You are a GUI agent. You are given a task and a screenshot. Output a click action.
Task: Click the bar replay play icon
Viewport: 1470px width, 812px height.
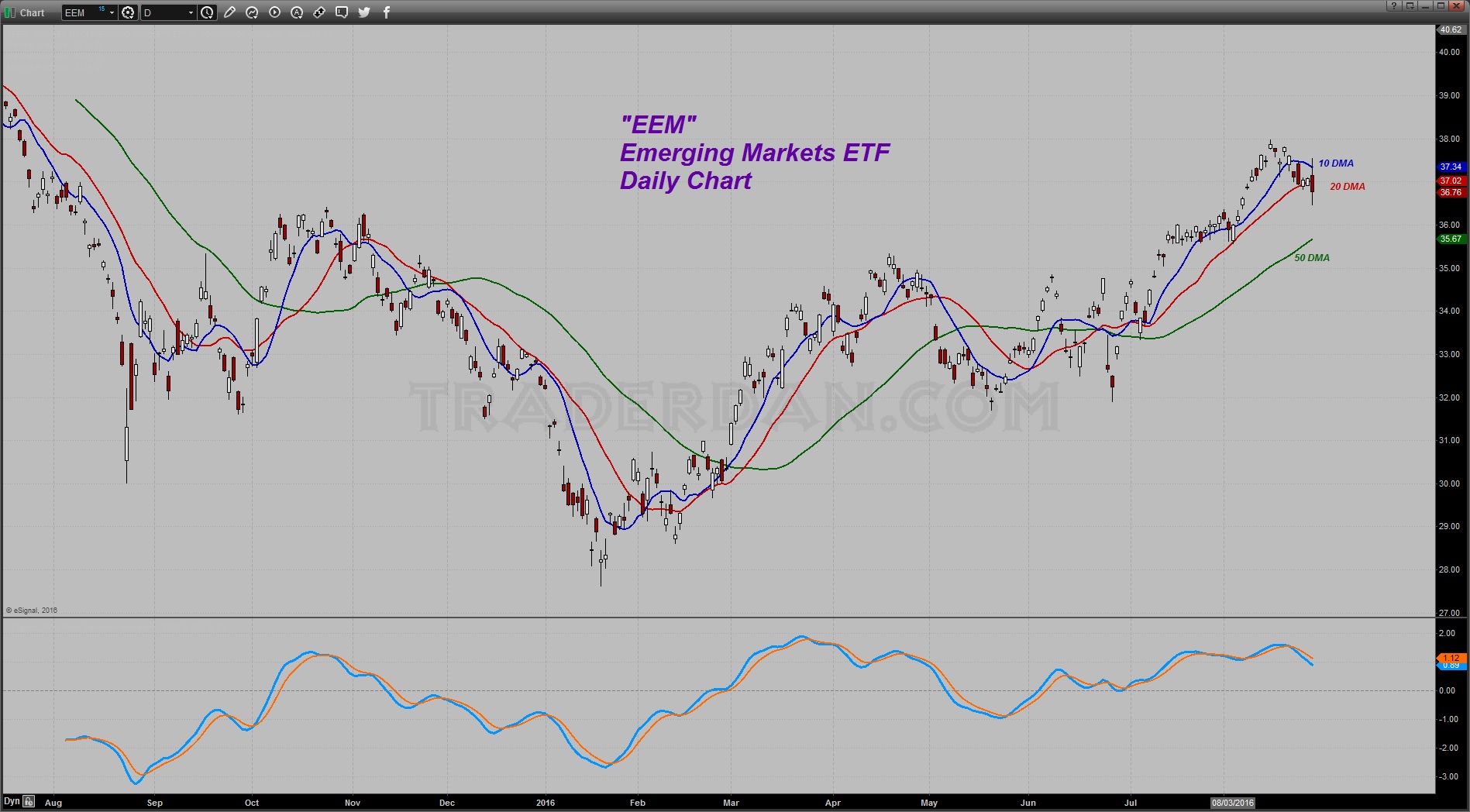point(274,12)
